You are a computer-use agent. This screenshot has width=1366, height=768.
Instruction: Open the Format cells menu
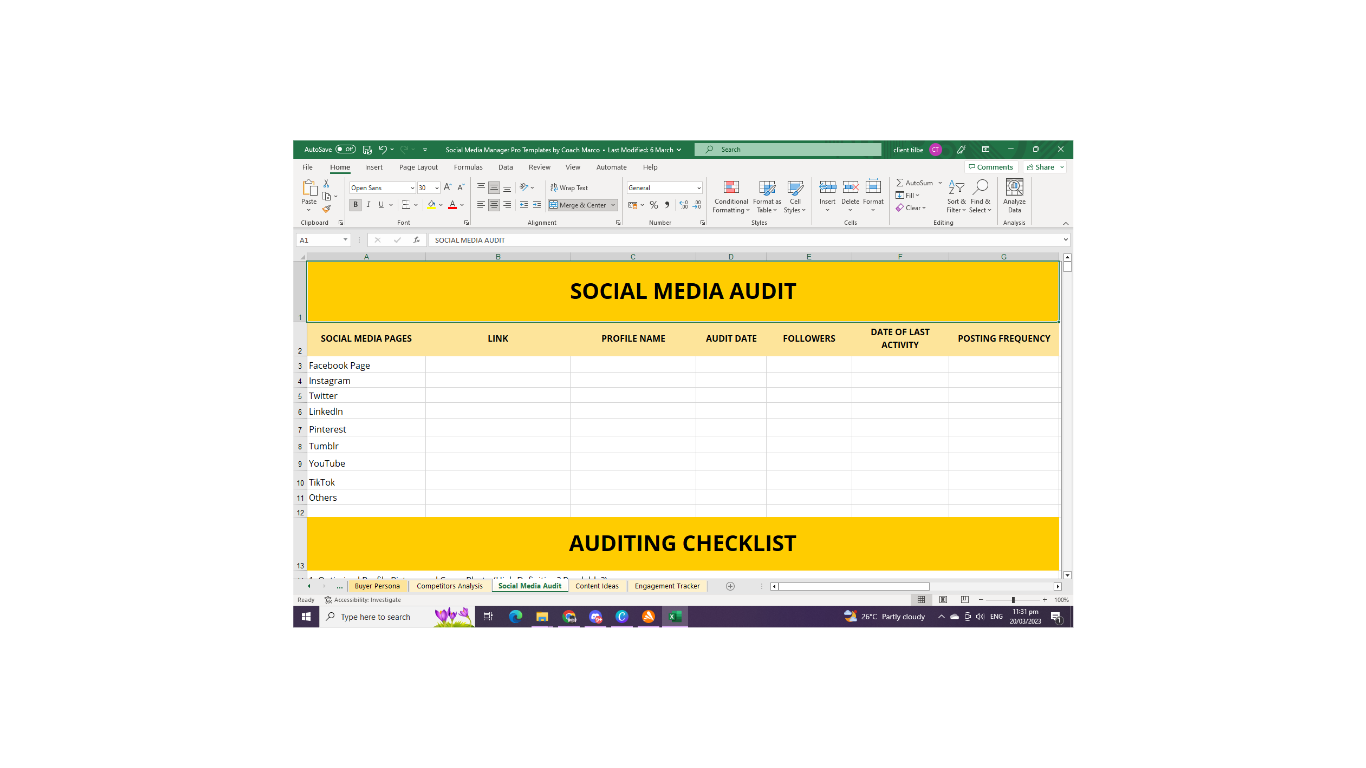point(873,196)
